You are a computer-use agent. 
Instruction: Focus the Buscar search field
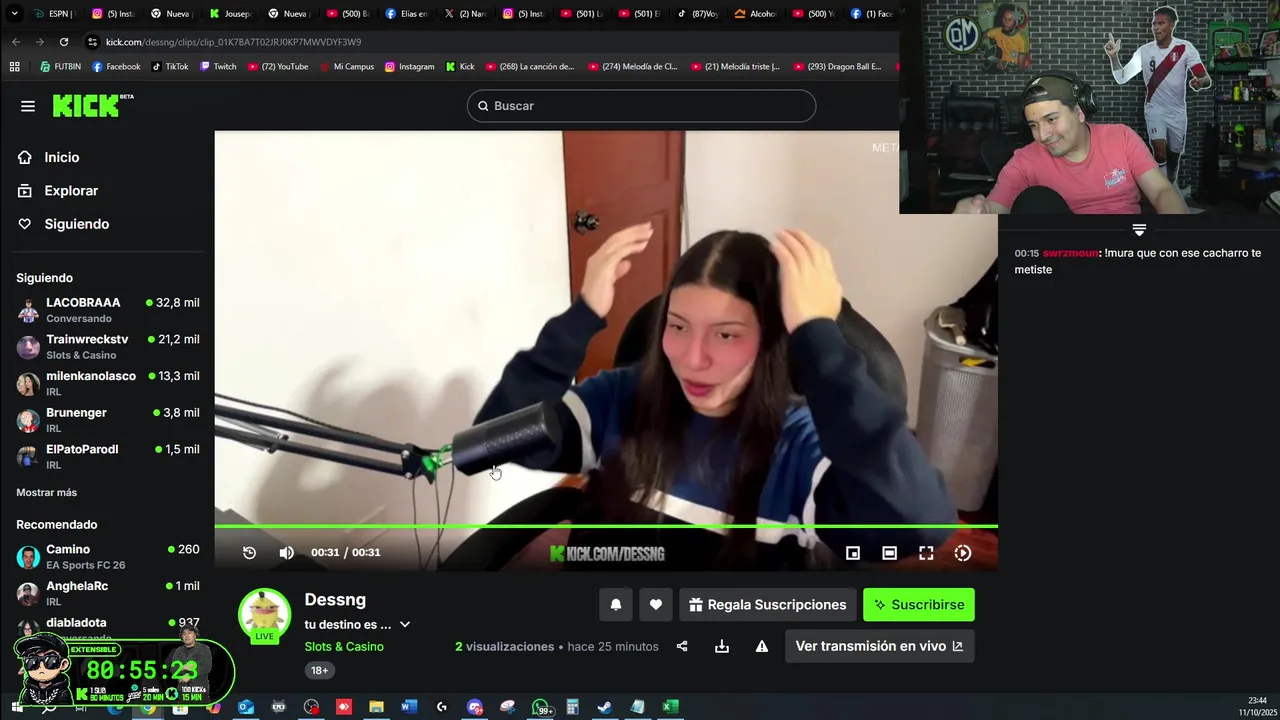(641, 106)
